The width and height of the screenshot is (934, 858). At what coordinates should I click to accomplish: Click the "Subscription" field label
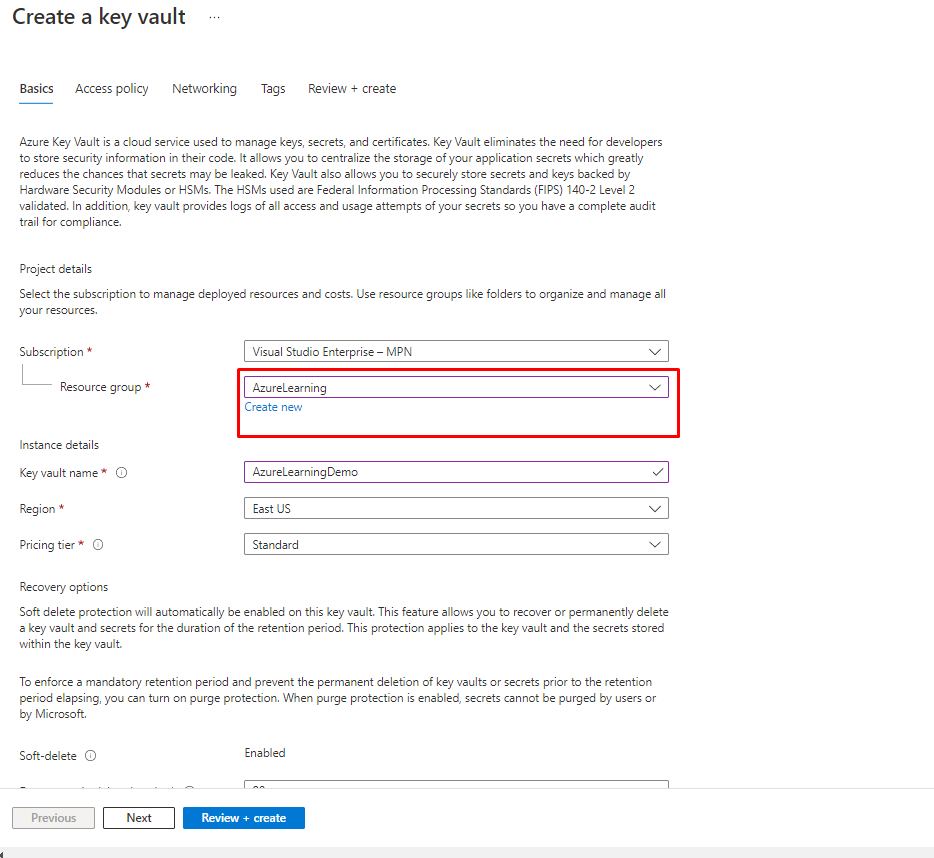[x=51, y=352]
